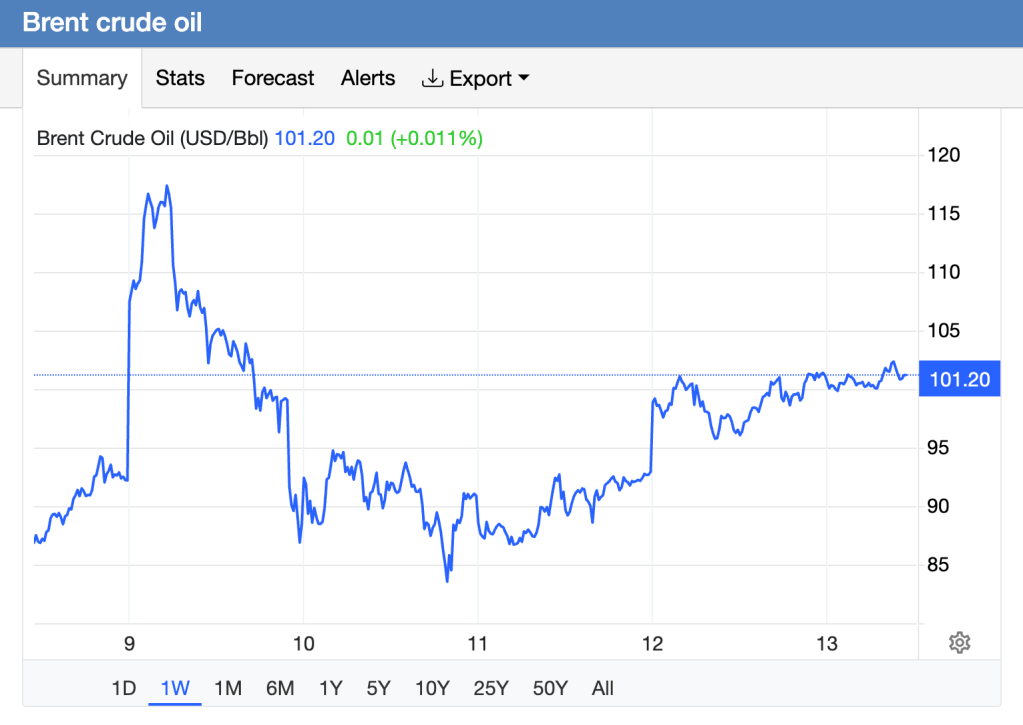Click the Export download icon
This screenshot has width=1023, height=725.
tap(432, 78)
